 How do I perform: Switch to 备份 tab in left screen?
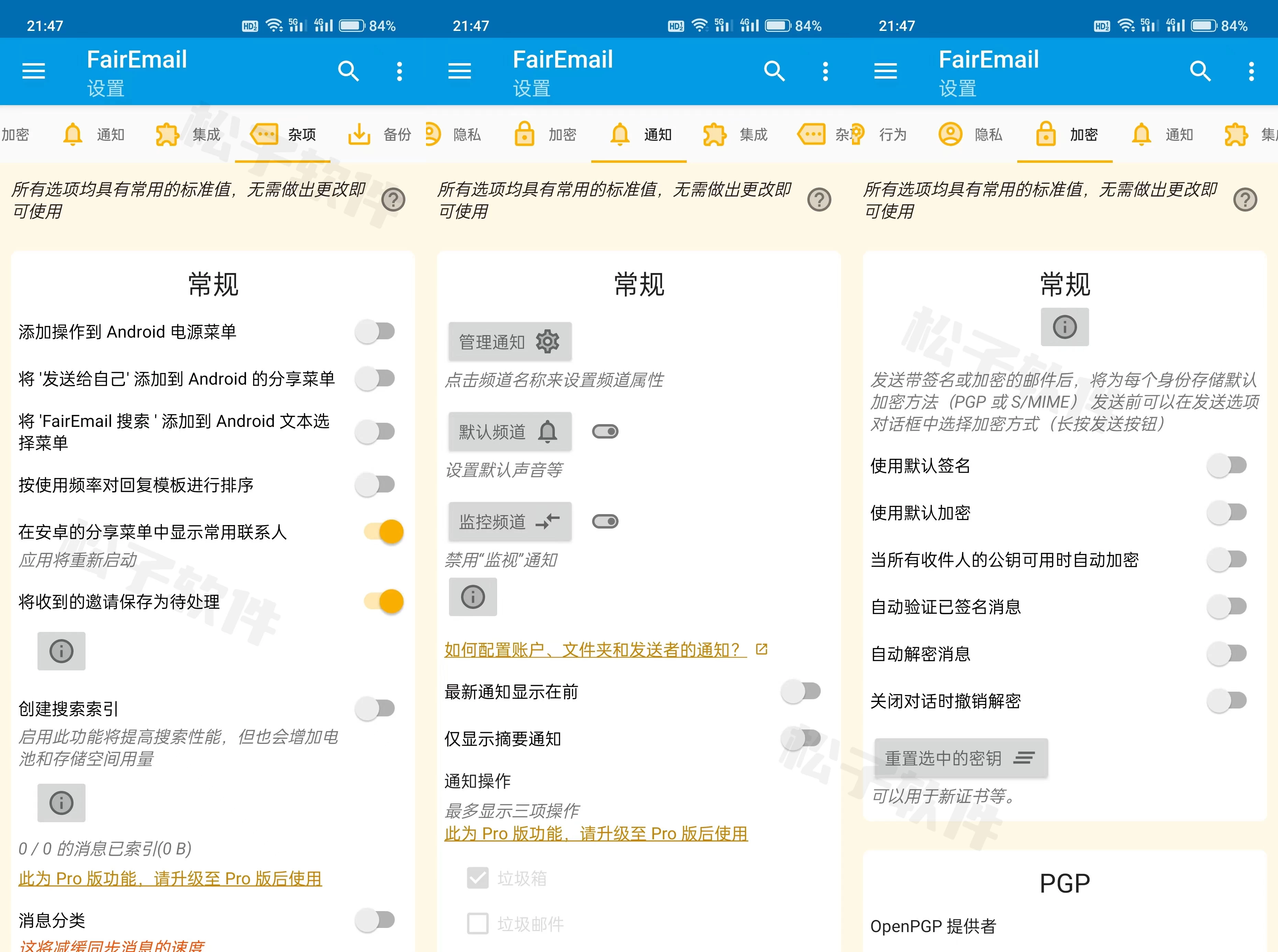[x=379, y=135]
